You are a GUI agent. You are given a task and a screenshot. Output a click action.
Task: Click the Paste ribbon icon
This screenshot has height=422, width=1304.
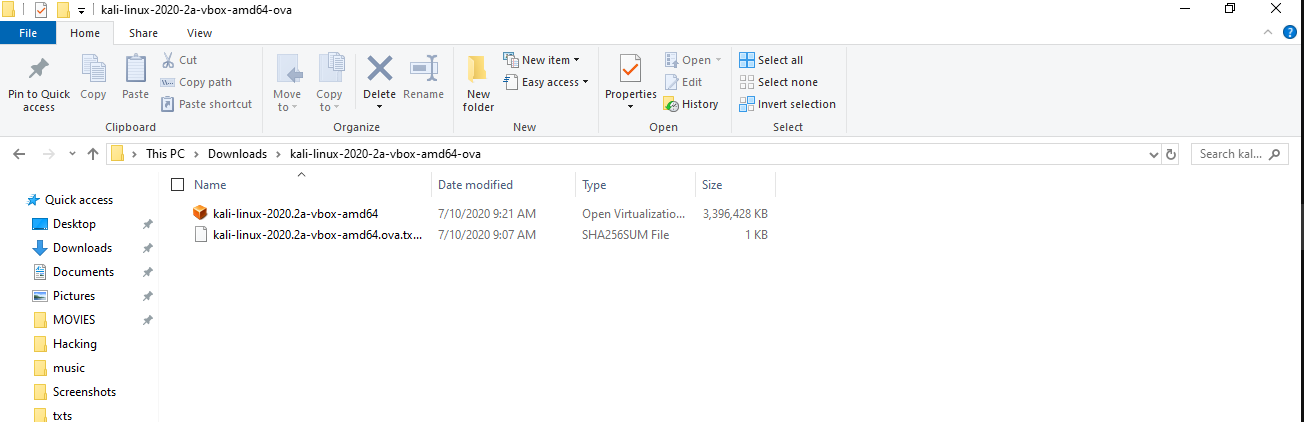(135, 69)
